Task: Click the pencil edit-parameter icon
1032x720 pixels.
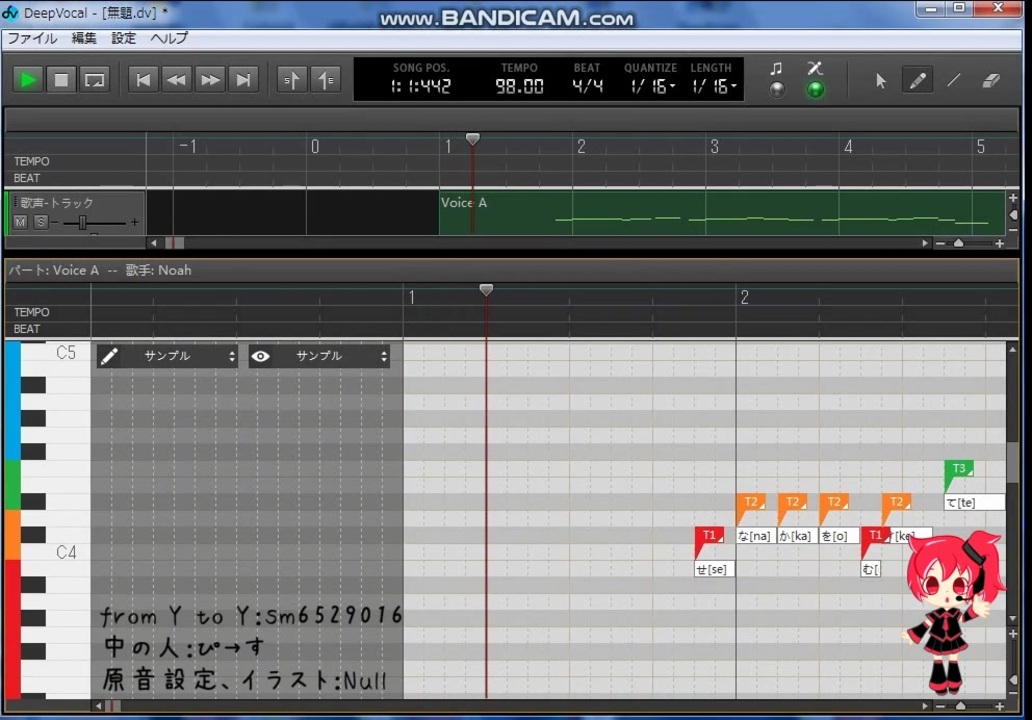Action: [109, 356]
